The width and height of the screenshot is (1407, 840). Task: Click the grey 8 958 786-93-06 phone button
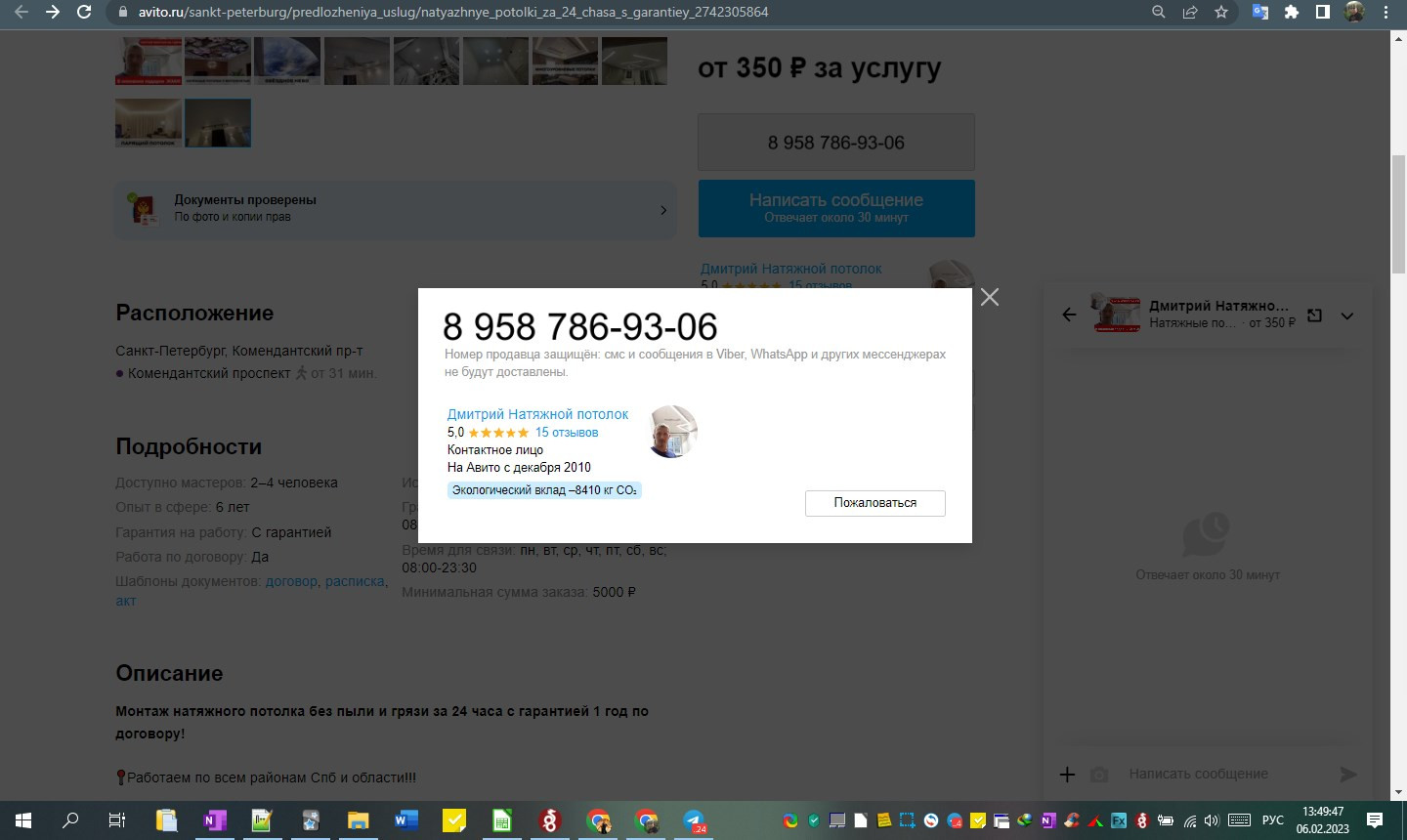836,143
